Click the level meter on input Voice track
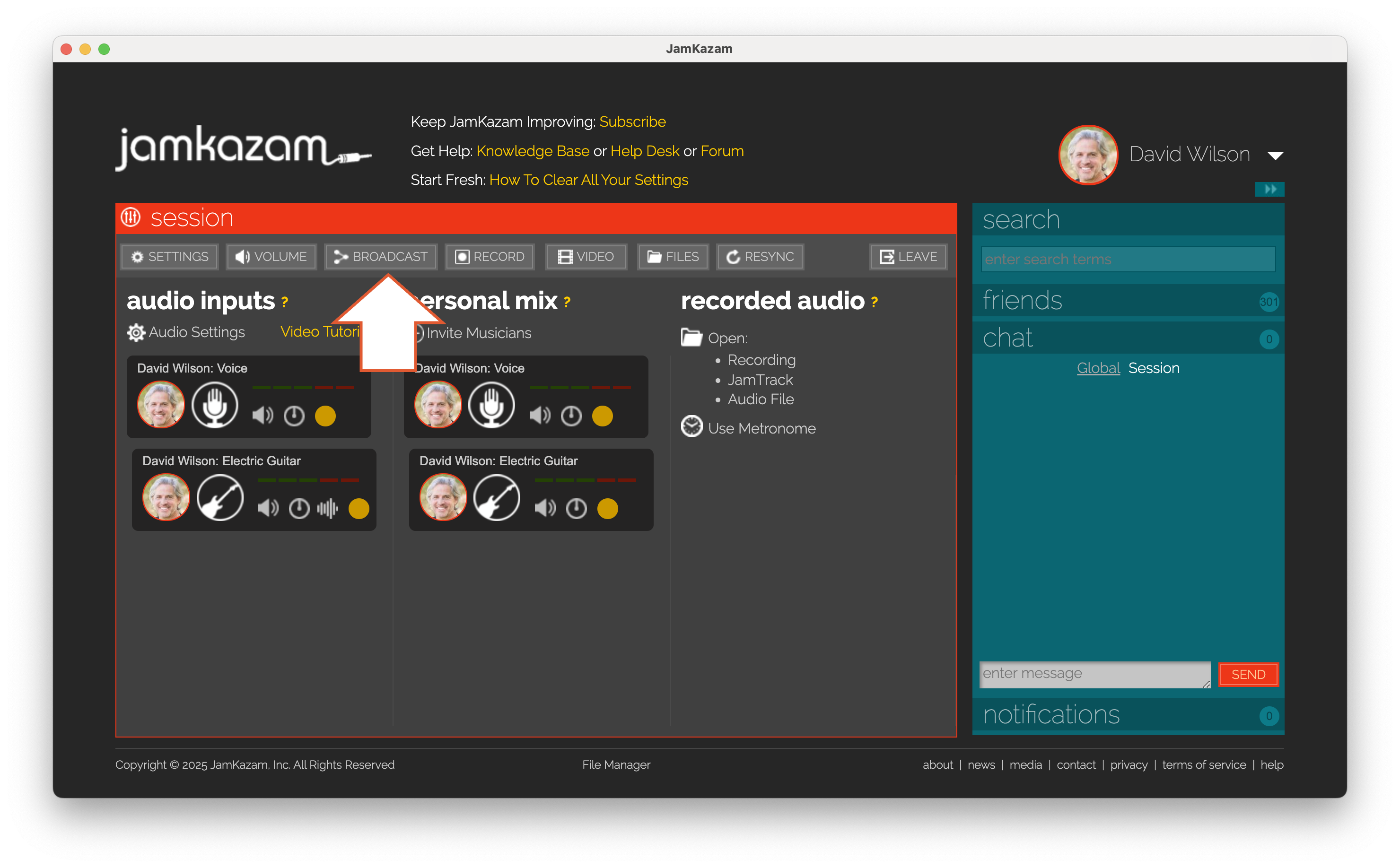 (x=303, y=388)
